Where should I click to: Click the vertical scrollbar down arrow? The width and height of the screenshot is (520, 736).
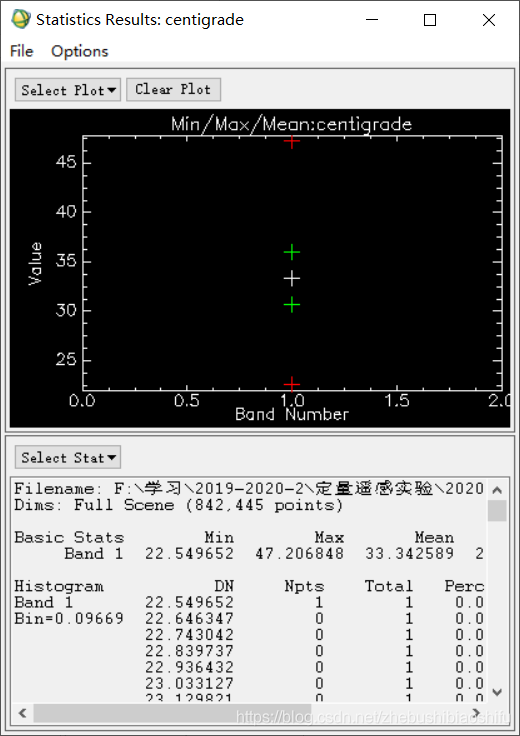[x=497, y=692]
